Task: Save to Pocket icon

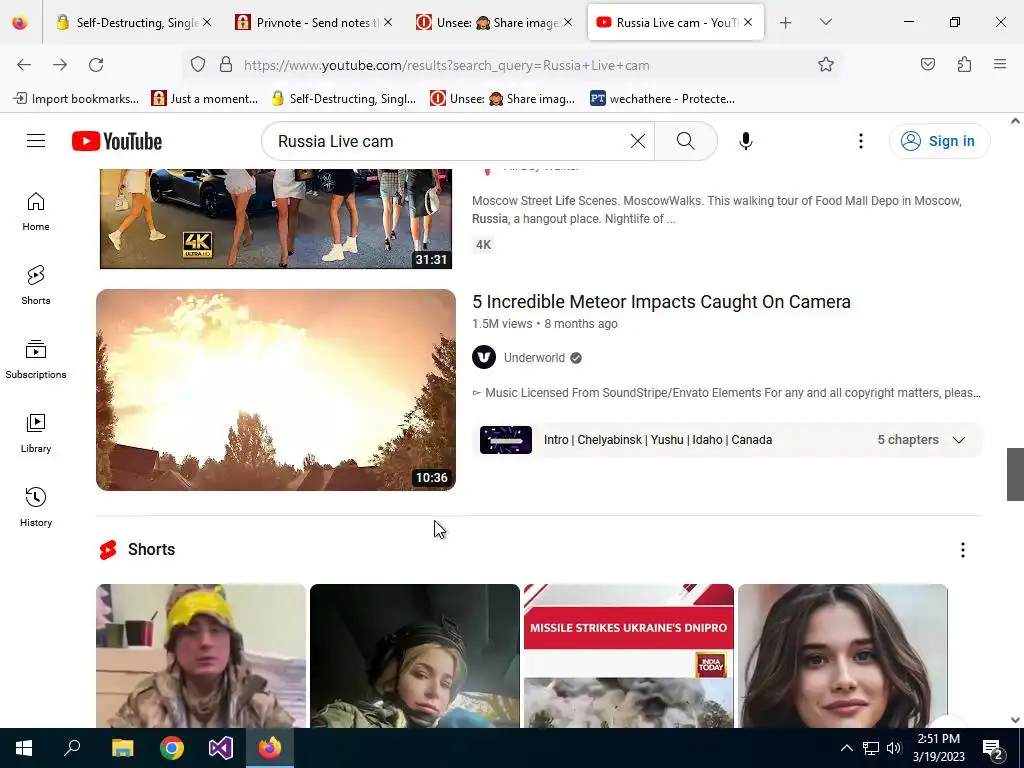Action: pos(927,65)
